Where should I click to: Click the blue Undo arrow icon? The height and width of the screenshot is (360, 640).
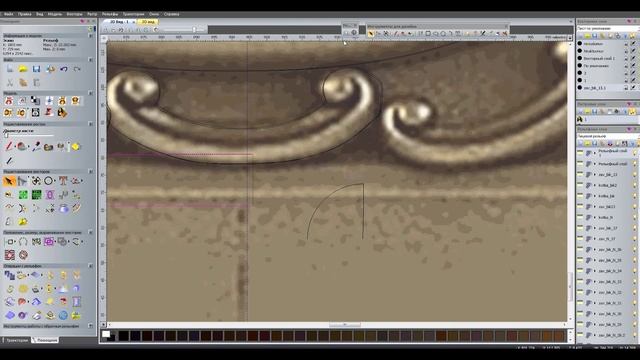(64, 69)
